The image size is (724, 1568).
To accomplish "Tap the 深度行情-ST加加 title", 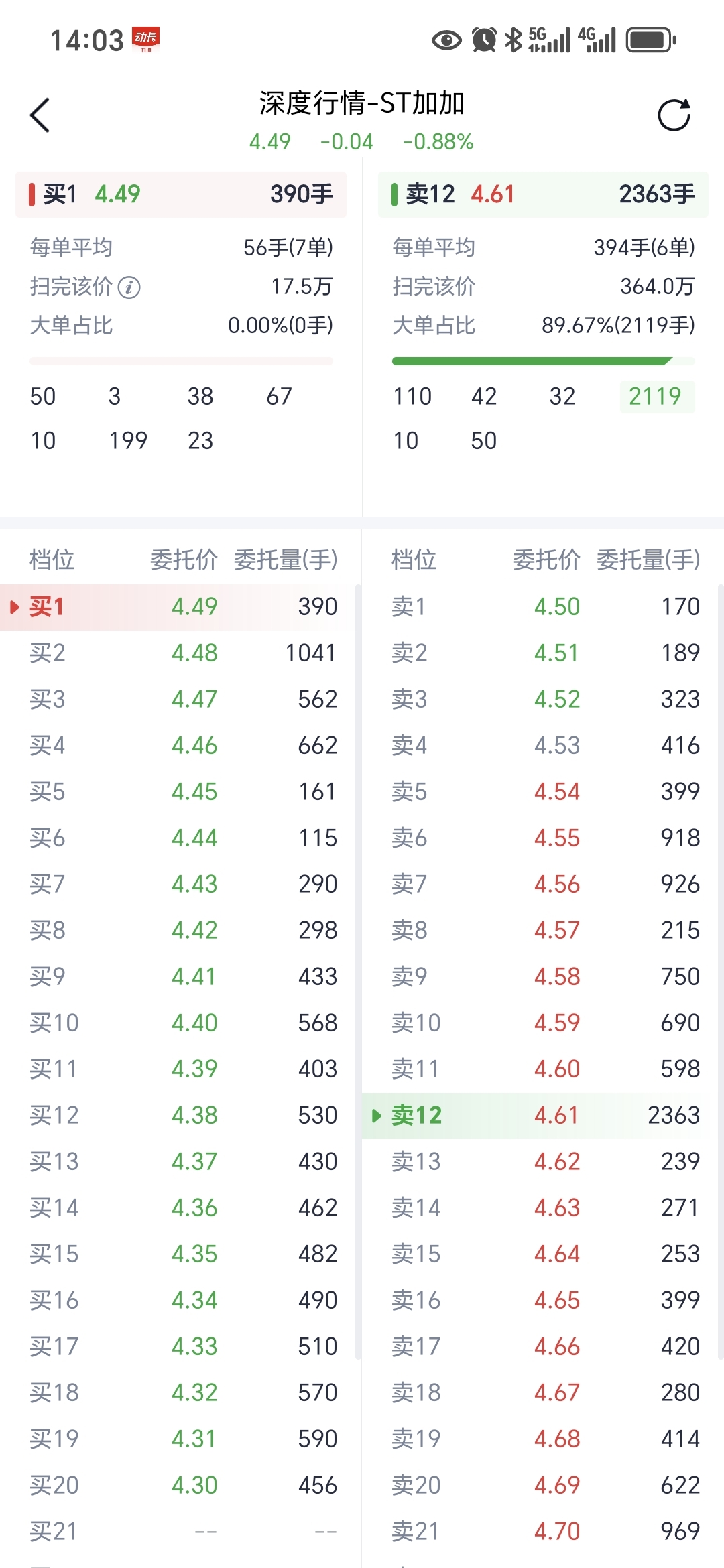I will 362,103.
